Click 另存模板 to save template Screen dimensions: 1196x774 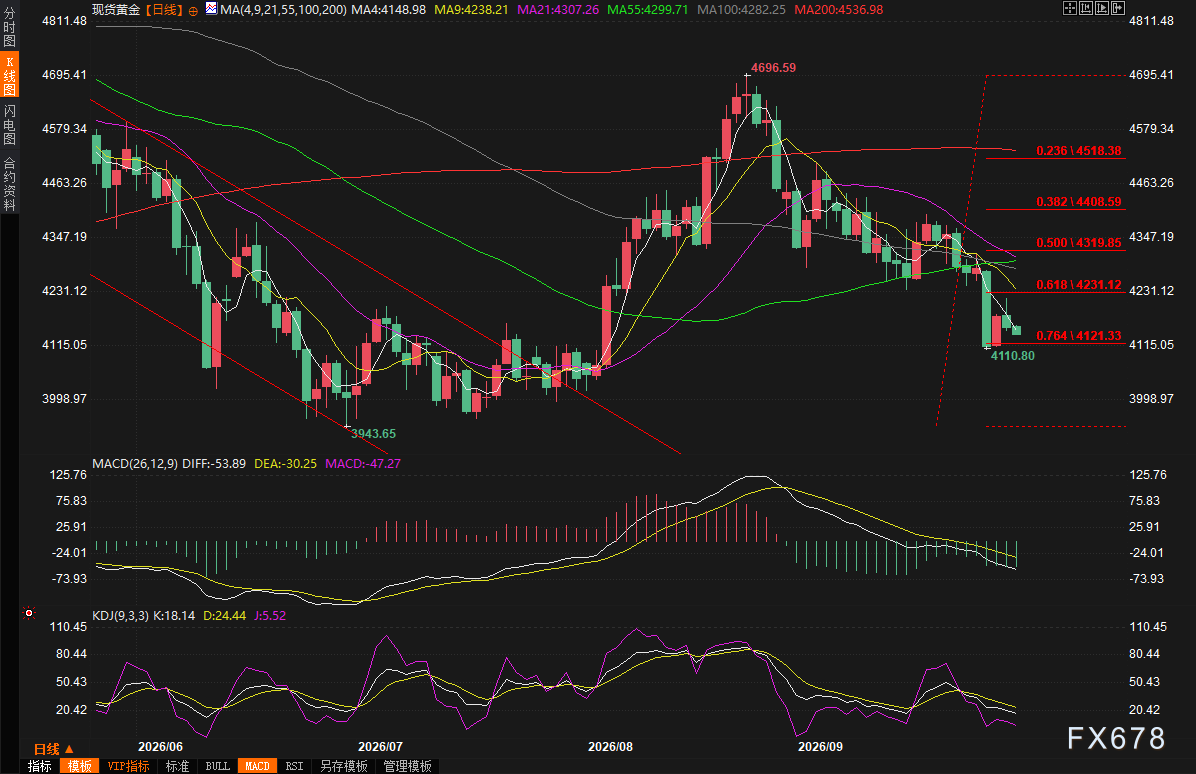click(x=344, y=766)
